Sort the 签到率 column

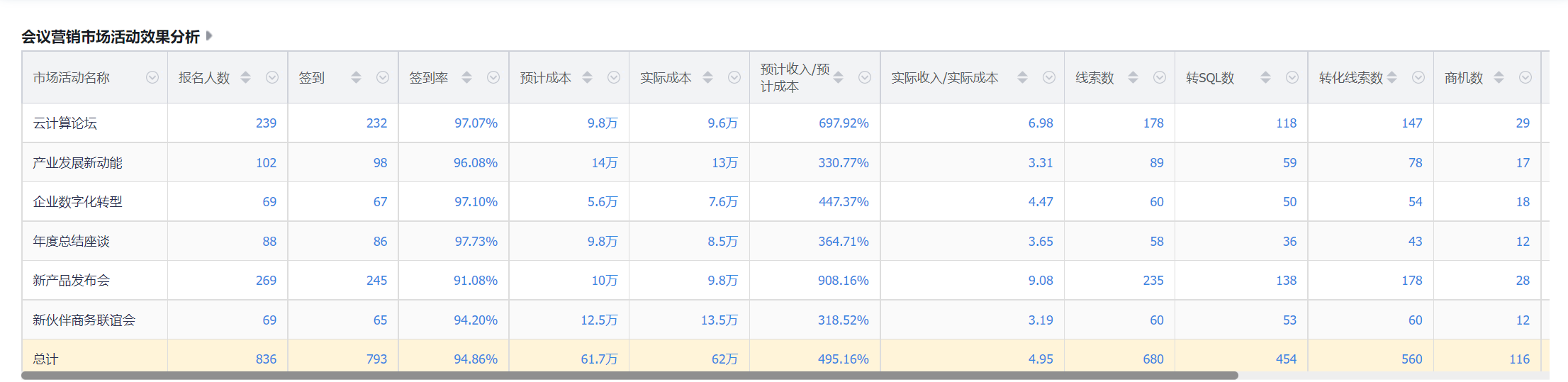pos(466,77)
